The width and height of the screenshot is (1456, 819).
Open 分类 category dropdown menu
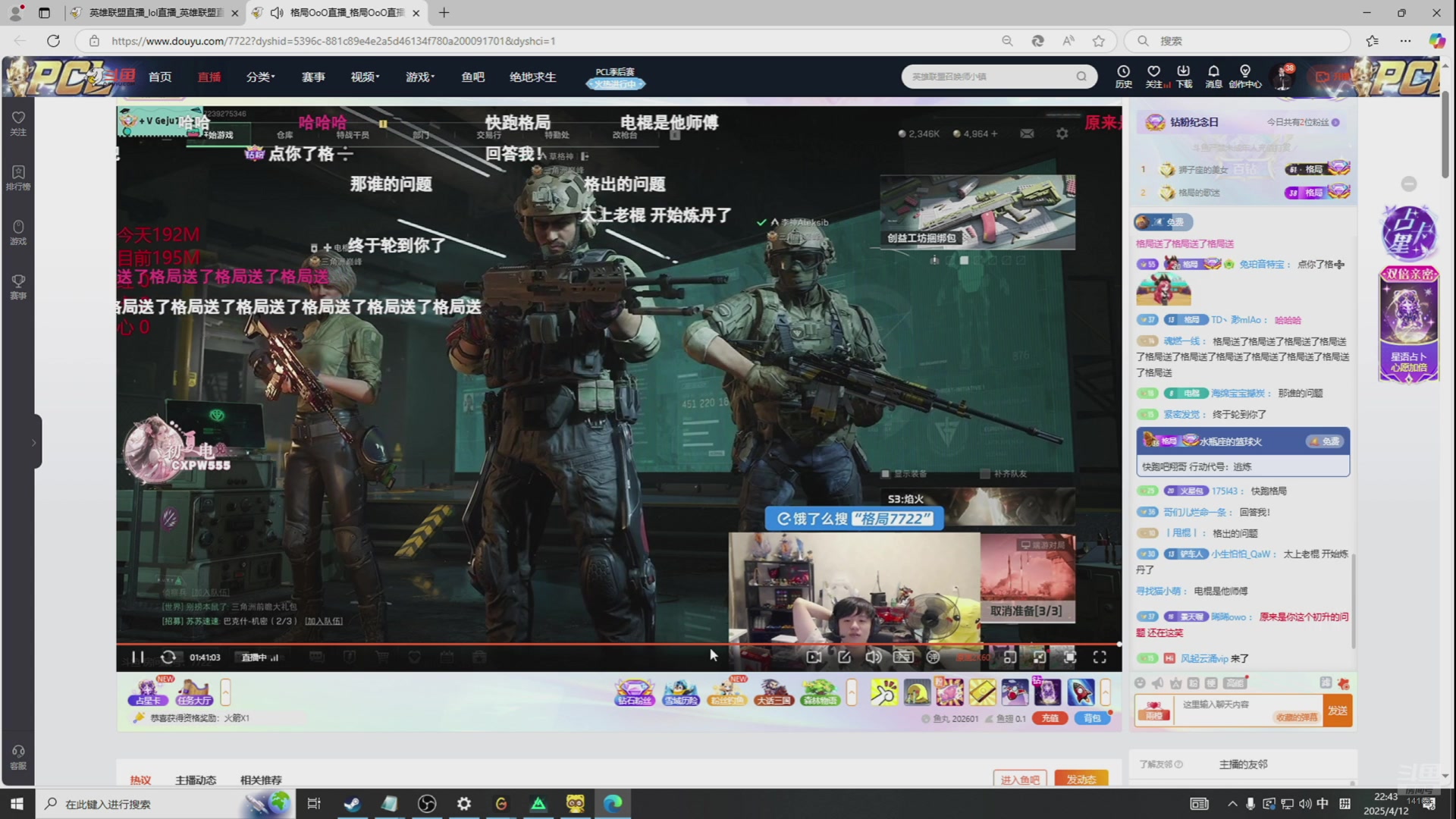pyautogui.click(x=260, y=77)
